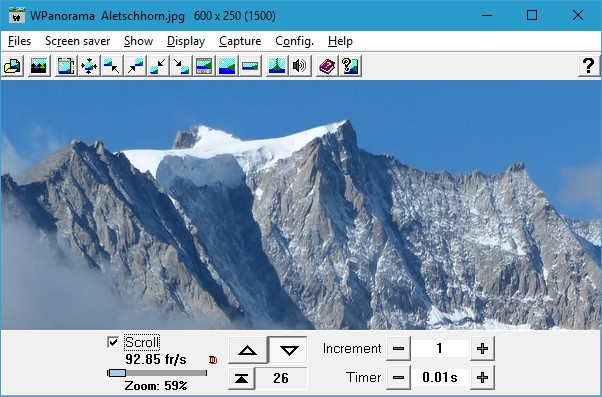Click the small red icon beside frame rate

(x=213, y=360)
